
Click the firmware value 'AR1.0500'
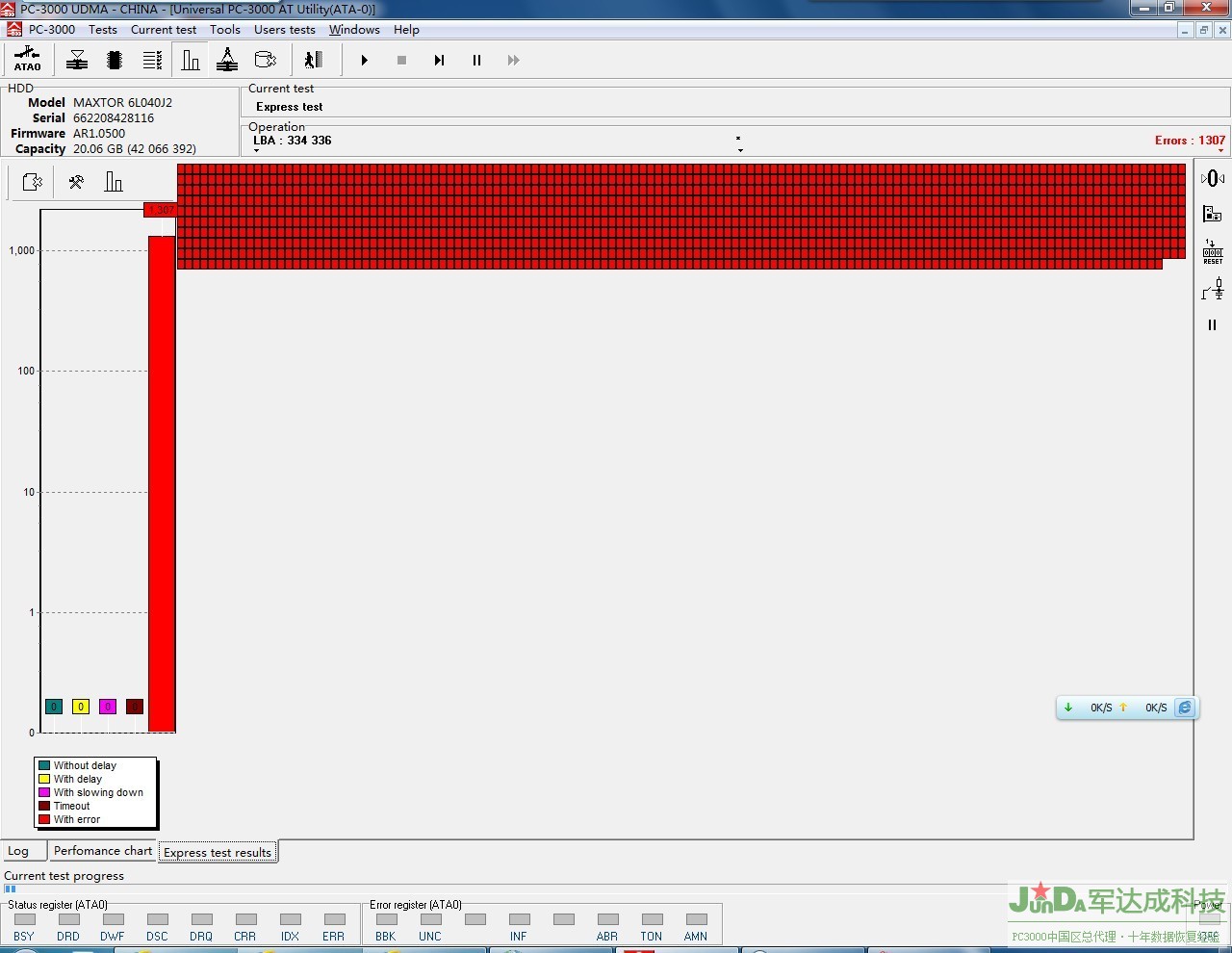click(x=99, y=134)
